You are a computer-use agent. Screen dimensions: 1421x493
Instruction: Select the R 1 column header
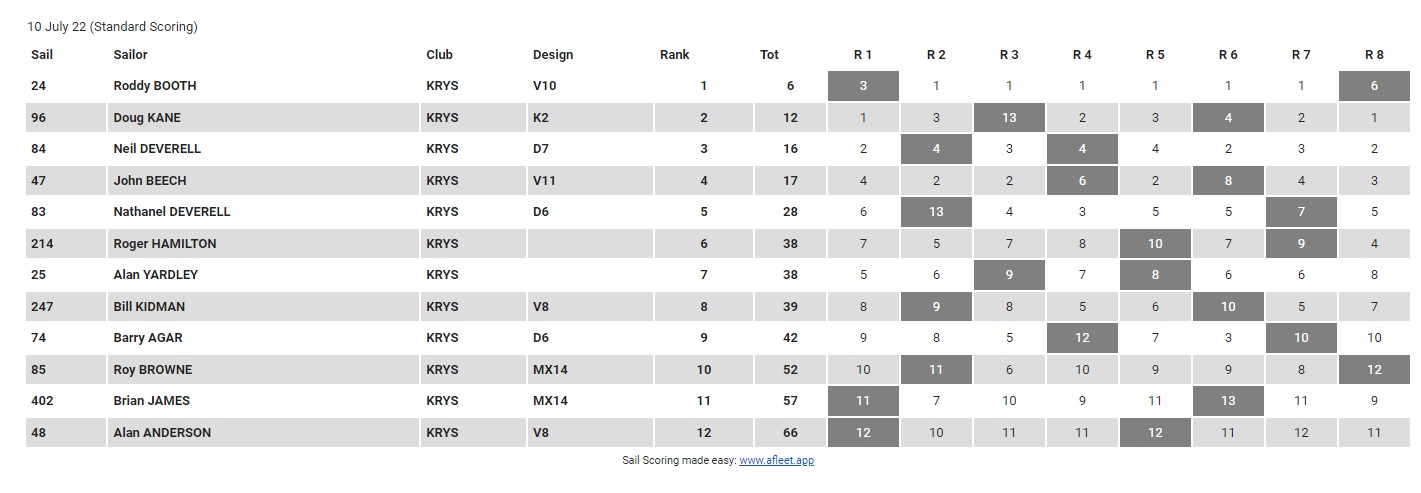(863, 55)
